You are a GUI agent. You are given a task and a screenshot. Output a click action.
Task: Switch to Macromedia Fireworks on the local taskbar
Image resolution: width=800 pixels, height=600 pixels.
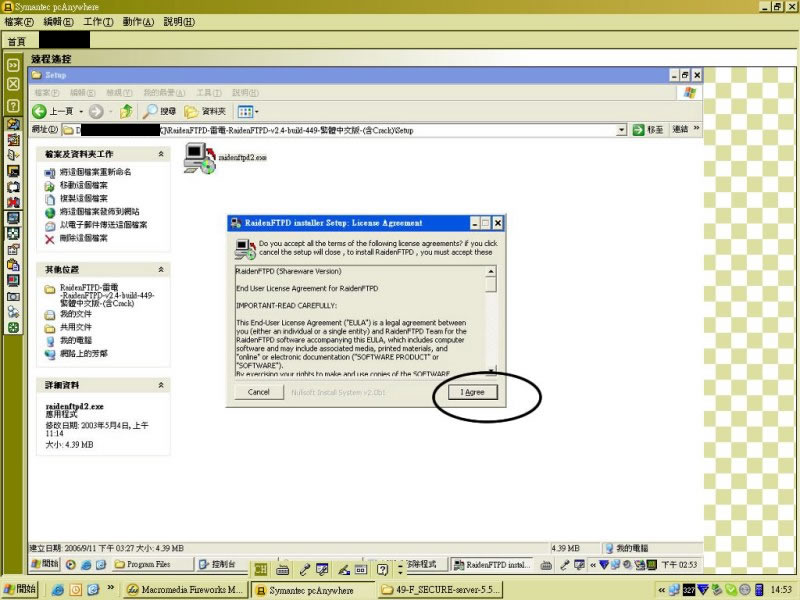pos(186,590)
